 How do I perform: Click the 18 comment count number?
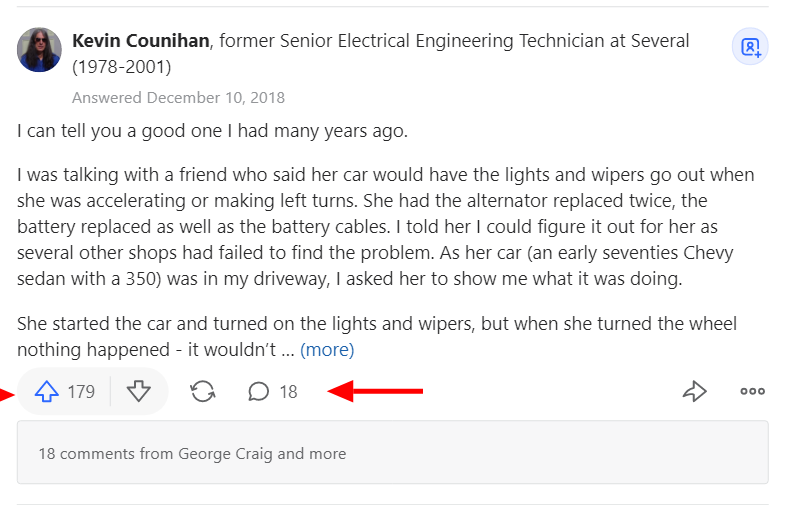(288, 392)
